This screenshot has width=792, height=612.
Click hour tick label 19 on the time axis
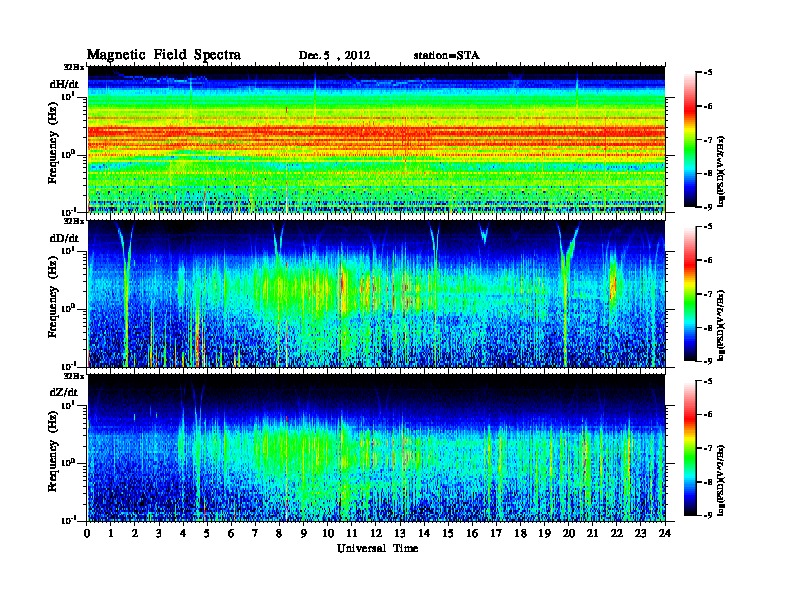(x=544, y=533)
